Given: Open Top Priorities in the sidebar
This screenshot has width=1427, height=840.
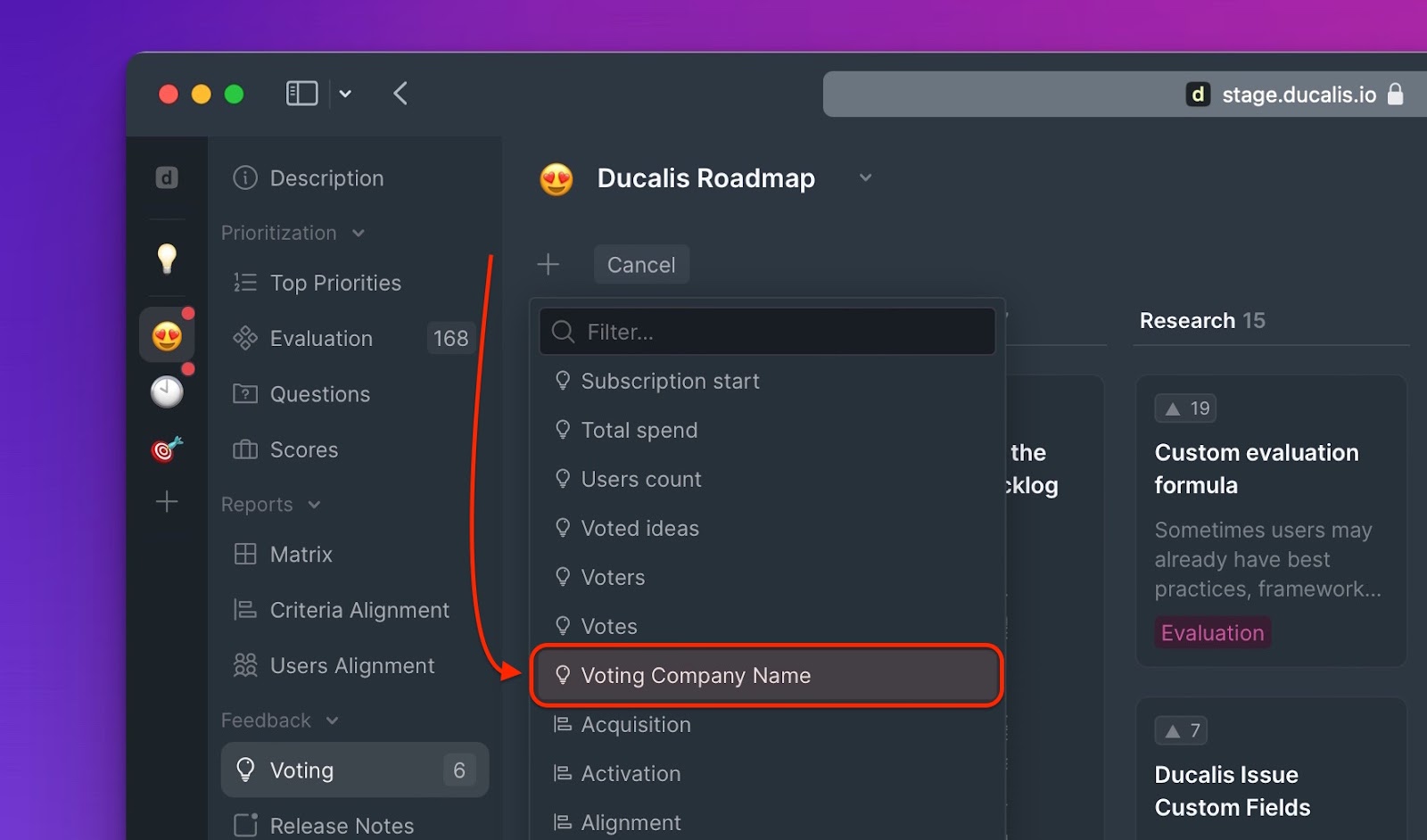Looking at the screenshot, I should coord(335,283).
